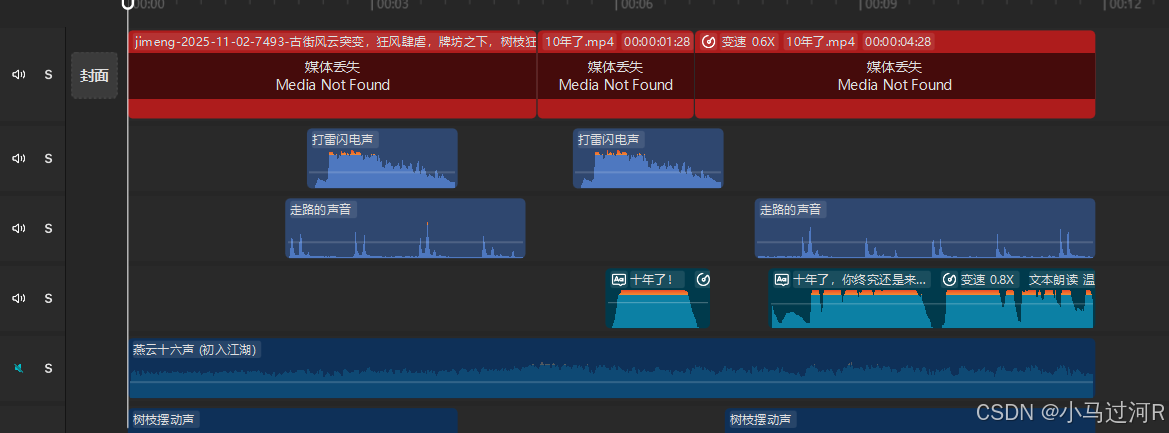Select the later 打雷闪电声 audio clip
The width and height of the screenshot is (1169, 433).
(648, 158)
